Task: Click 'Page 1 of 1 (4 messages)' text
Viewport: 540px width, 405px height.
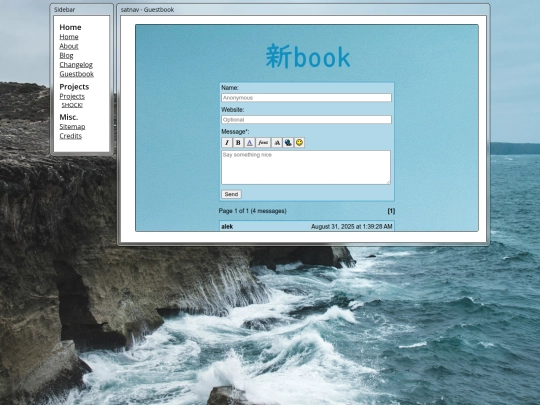Action: (252, 211)
